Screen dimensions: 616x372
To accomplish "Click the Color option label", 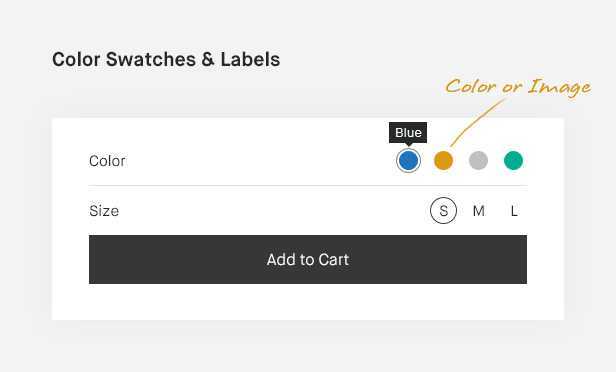I will 107,161.
